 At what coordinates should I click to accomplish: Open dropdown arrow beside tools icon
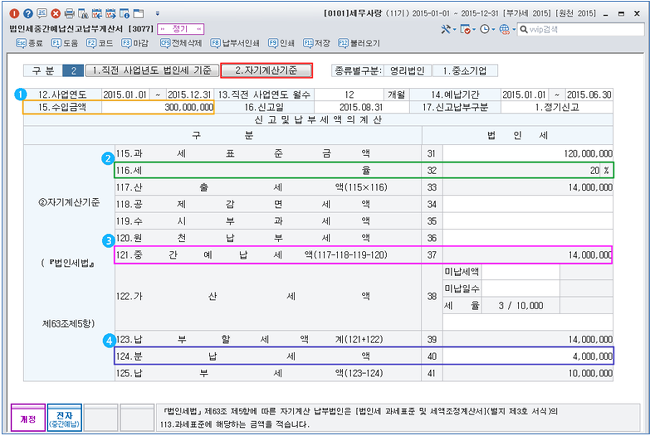(x=454, y=29)
